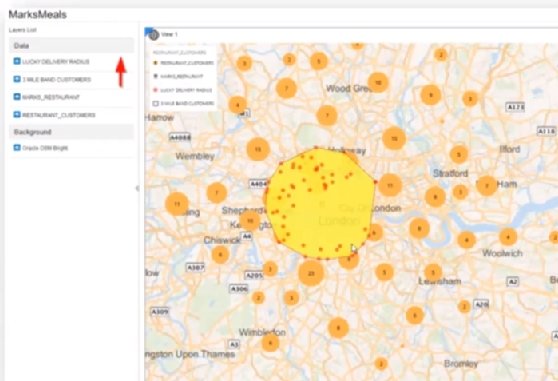558x381 pixels.
Task: Click the blue icon beside Oracle OSM Bright
Action: click(x=17, y=148)
